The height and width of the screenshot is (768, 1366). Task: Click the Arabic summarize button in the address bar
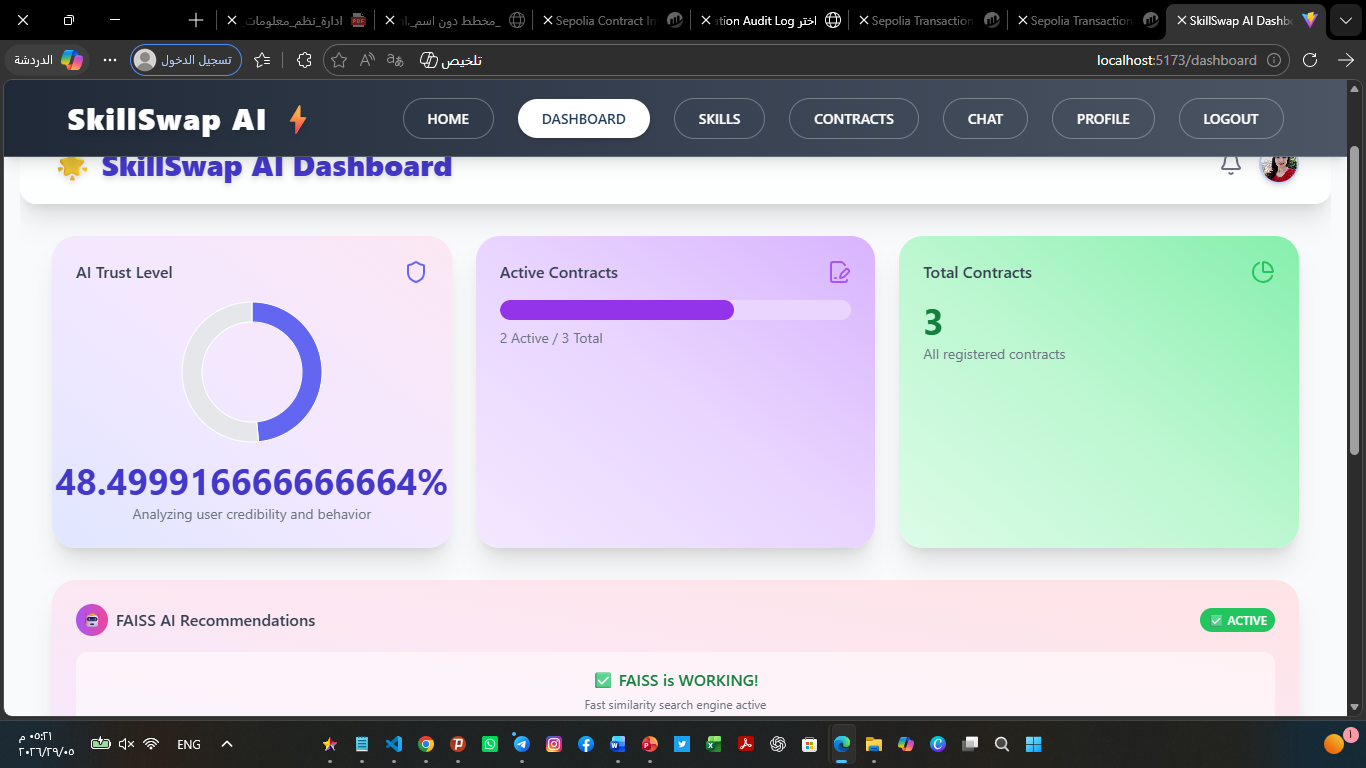click(451, 60)
